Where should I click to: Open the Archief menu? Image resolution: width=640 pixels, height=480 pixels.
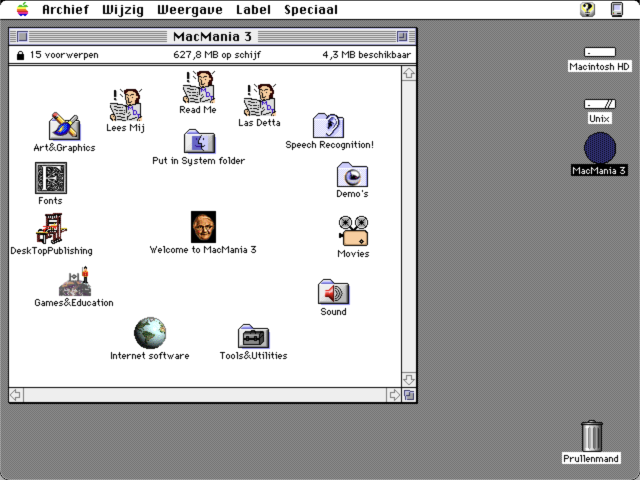click(65, 9)
